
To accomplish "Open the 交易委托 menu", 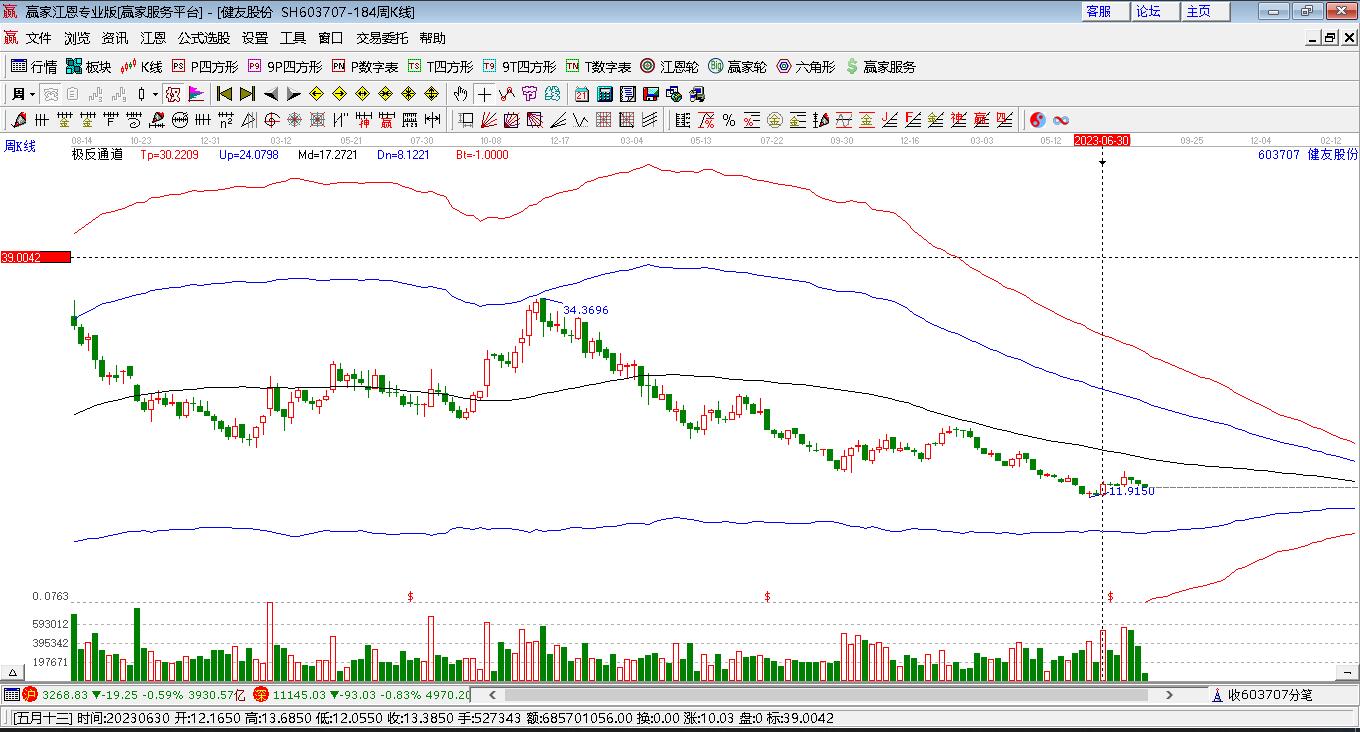I will [382, 38].
